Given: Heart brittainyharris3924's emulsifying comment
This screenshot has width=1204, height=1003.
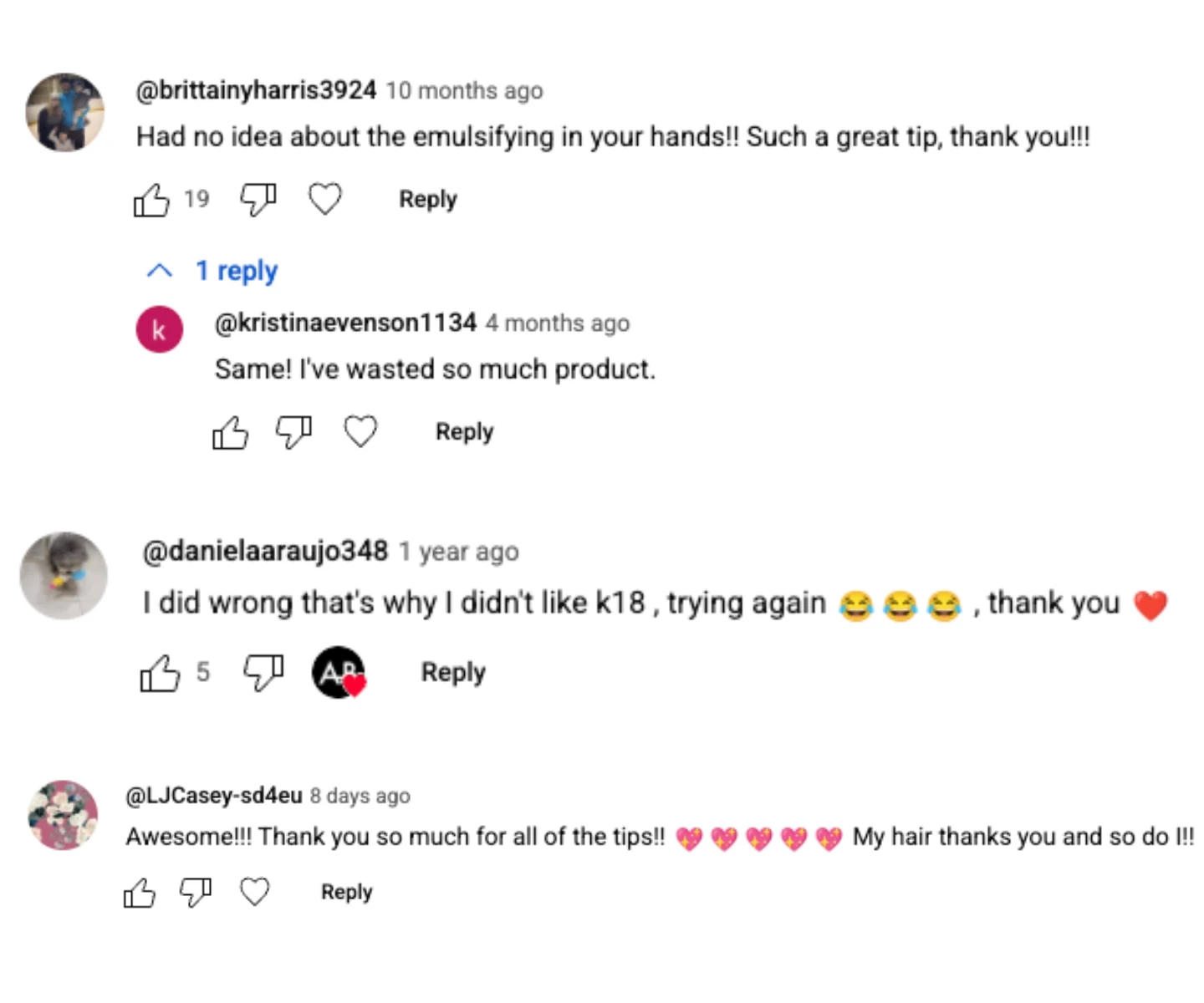Looking at the screenshot, I should (x=325, y=199).
